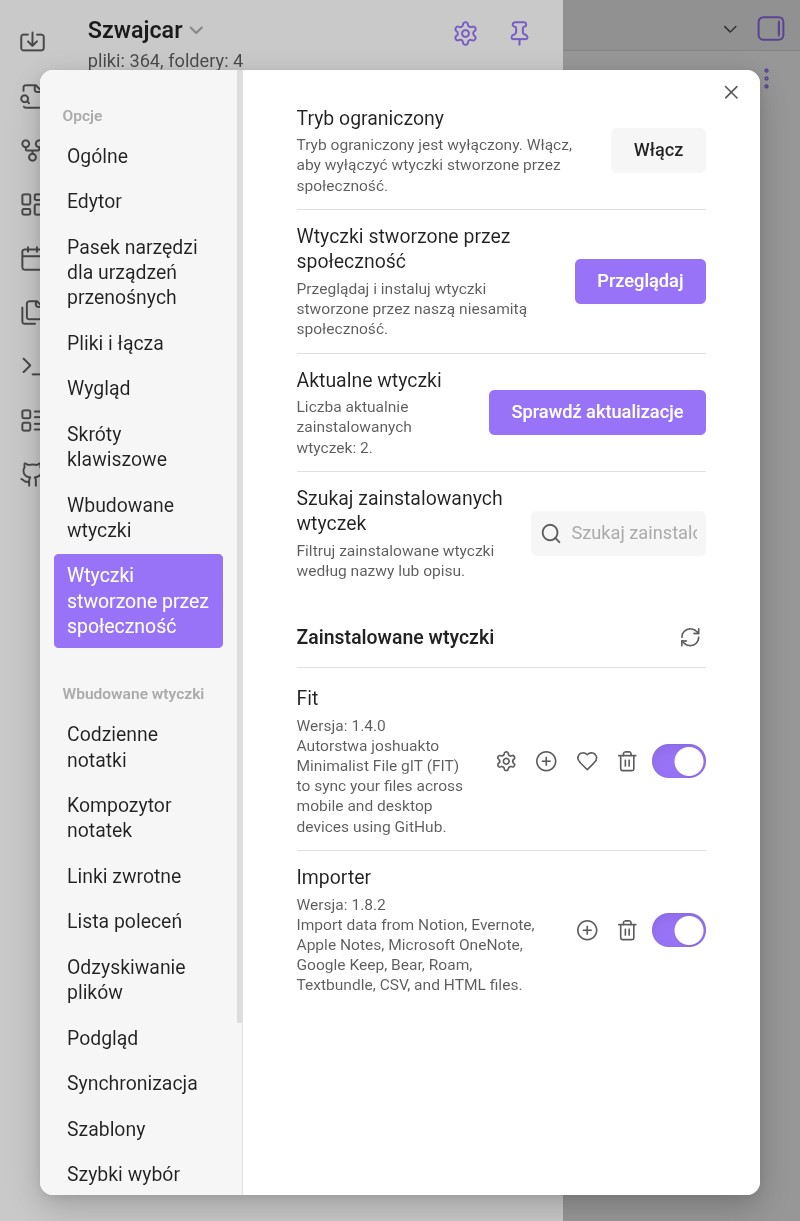Refresh installed plugins with the reload icon
Screen dimensions: 800x1221
(690, 637)
